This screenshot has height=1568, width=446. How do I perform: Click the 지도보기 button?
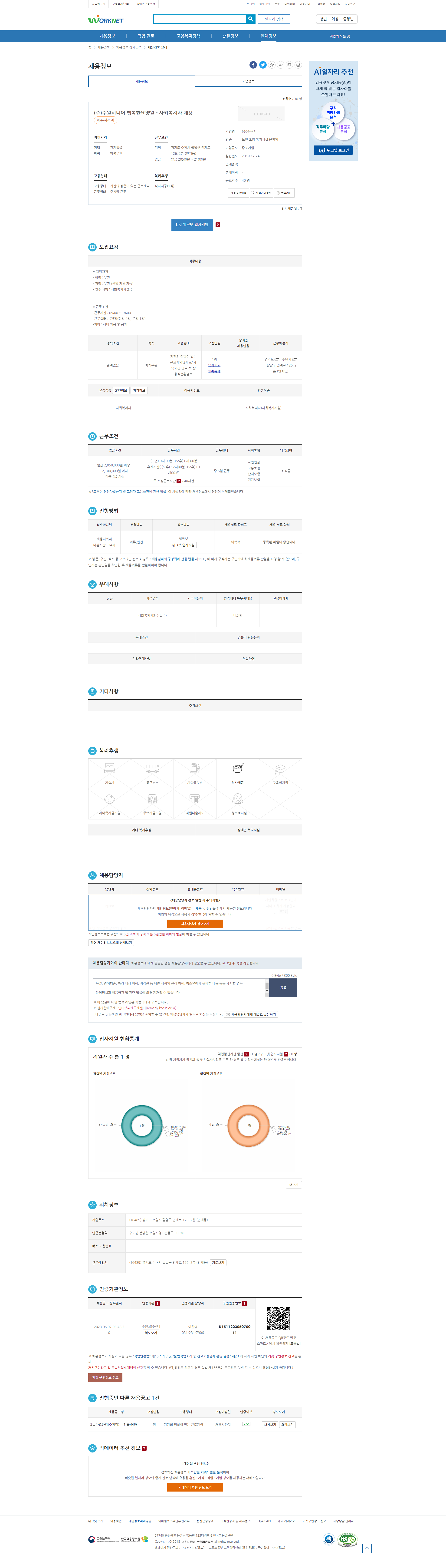coord(218,1262)
